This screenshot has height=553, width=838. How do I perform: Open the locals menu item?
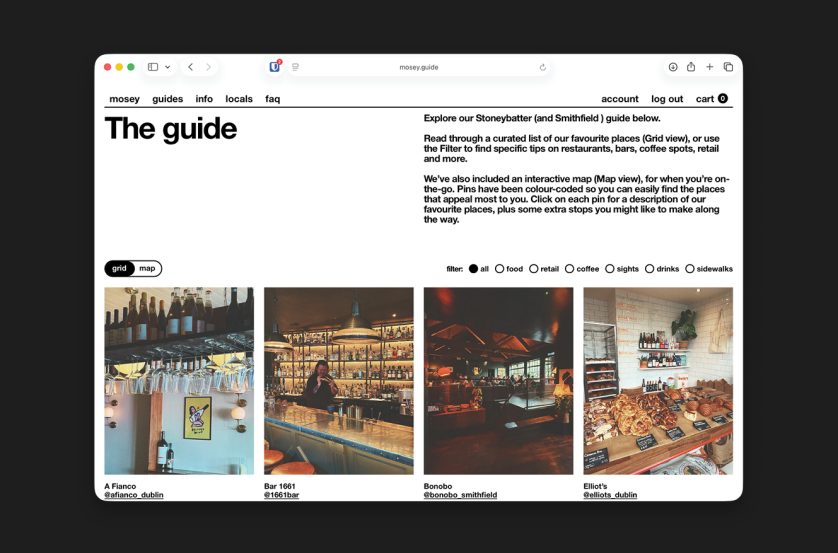click(239, 99)
